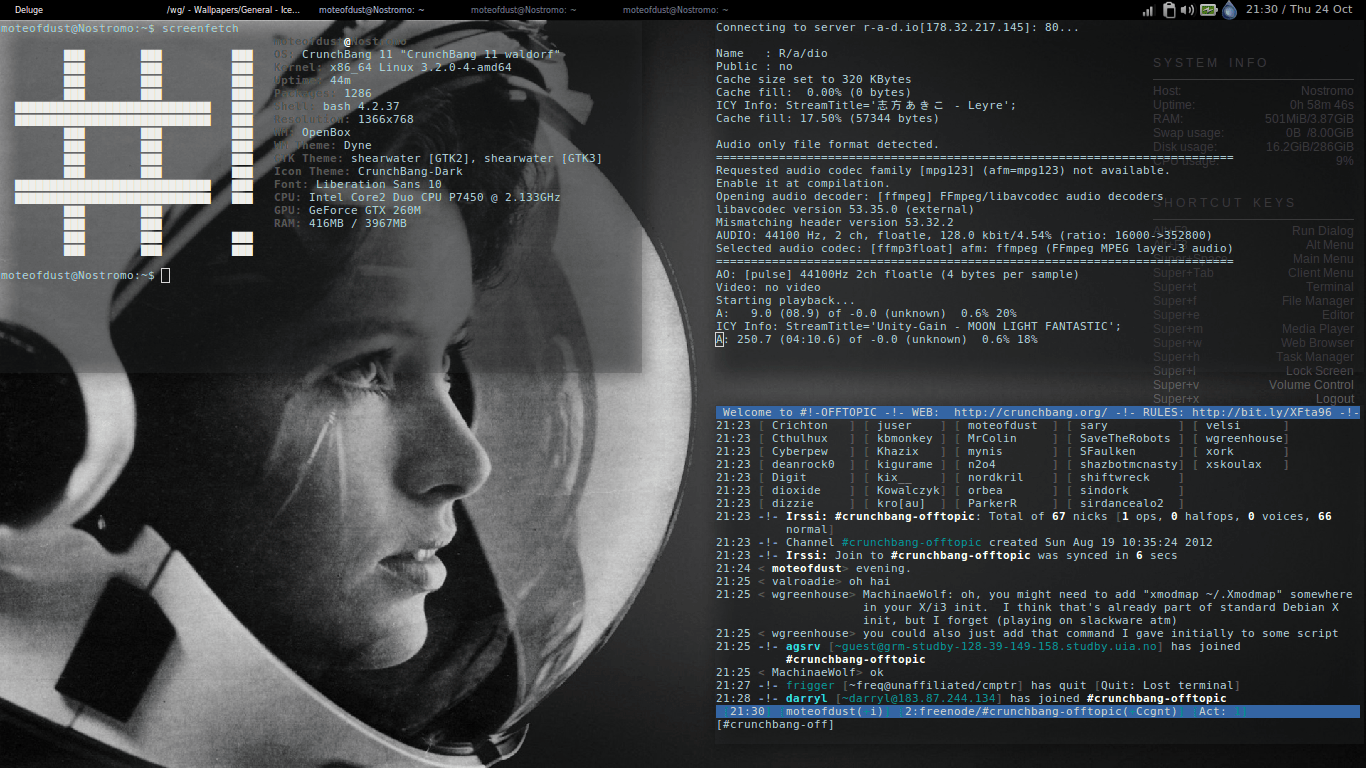Viewport: 1366px width, 768px height.
Task: Click the volume speaker tray icon
Action: pos(1188,10)
